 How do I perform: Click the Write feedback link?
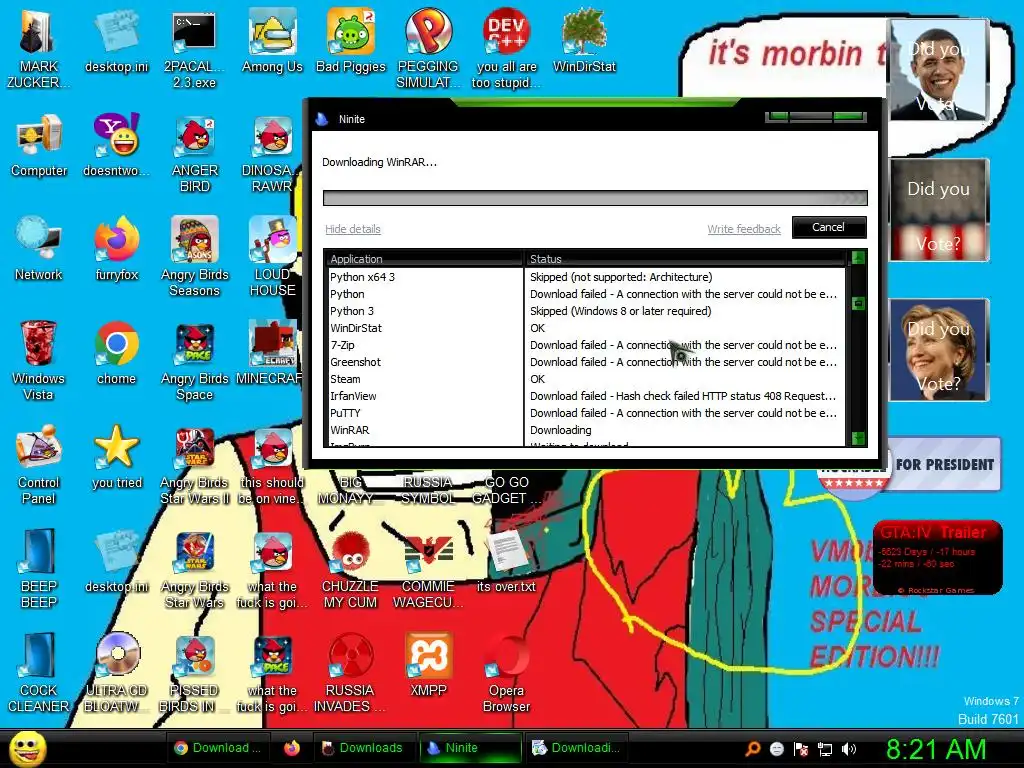(x=744, y=229)
